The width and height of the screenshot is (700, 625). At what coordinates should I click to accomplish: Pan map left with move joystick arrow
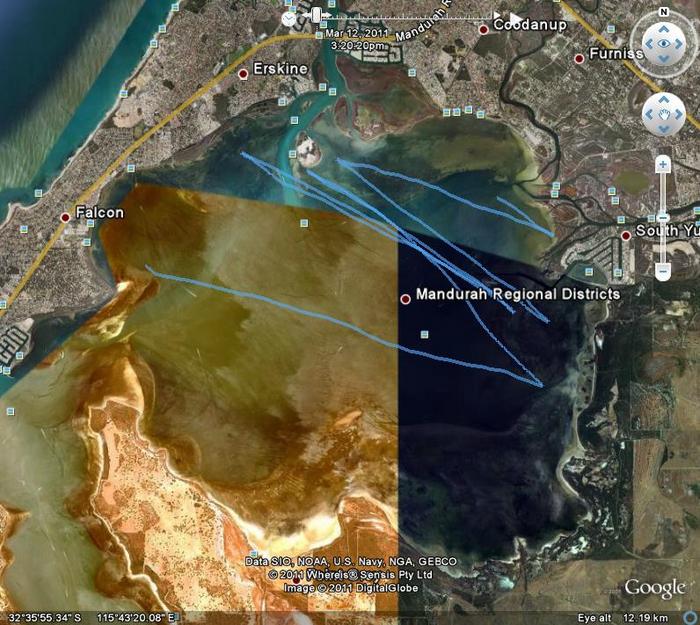tap(648, 114)
